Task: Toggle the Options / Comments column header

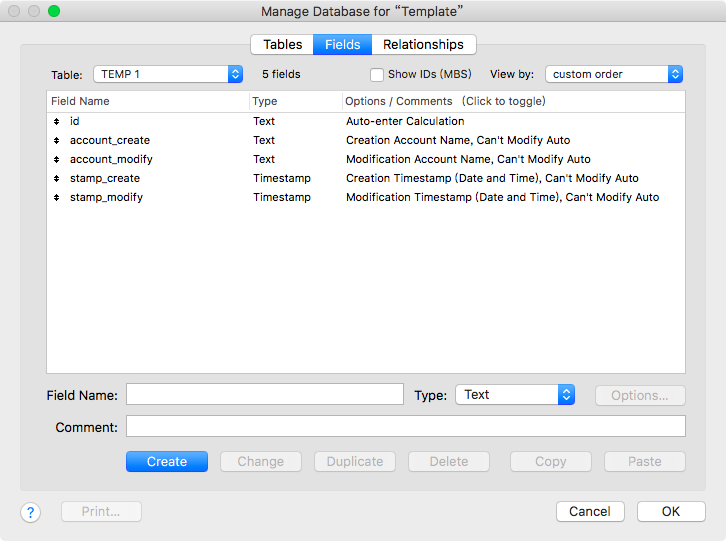Action: 513,101
